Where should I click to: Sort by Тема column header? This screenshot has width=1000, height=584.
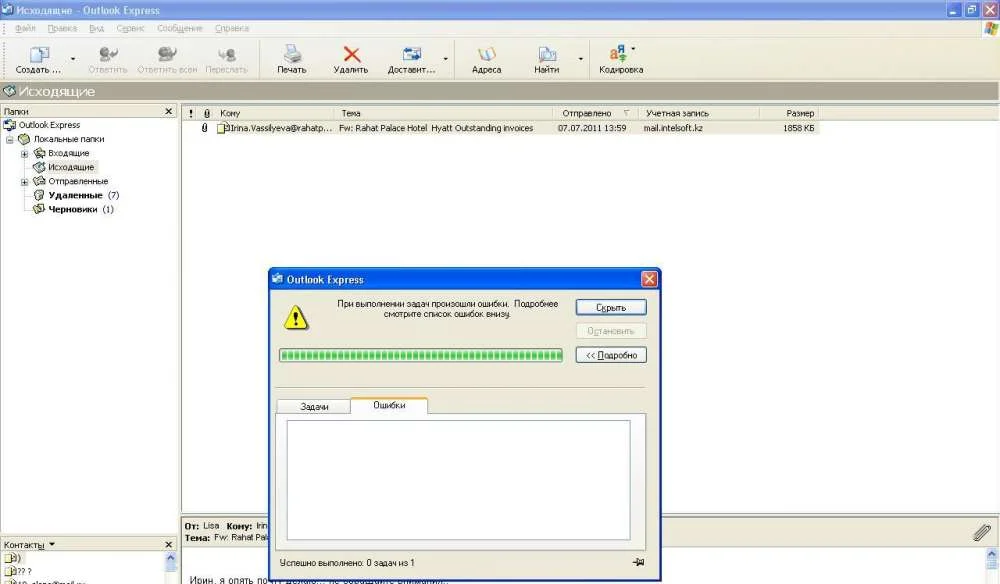point(444,113)
